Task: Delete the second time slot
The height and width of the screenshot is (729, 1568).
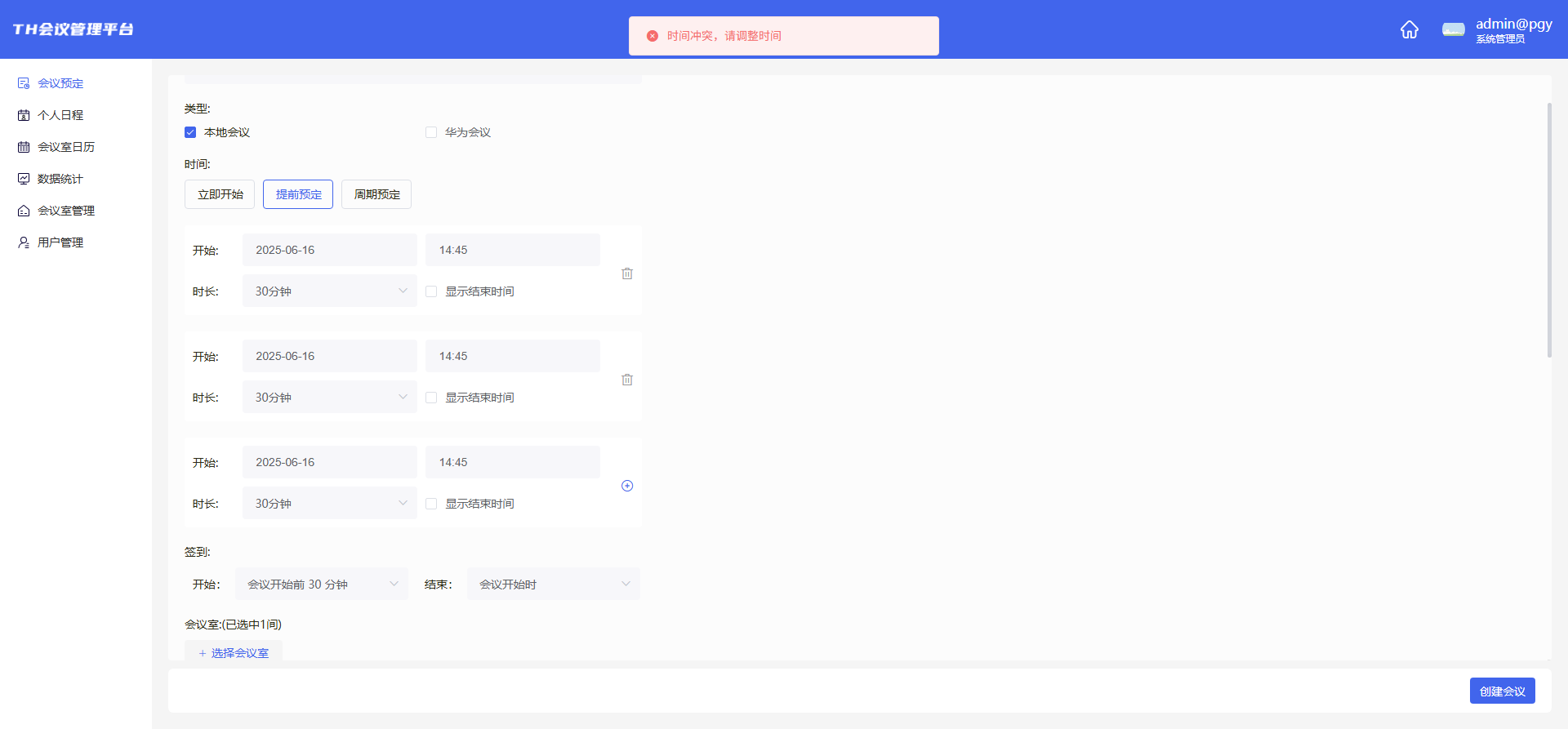Action: coord(627,380)
